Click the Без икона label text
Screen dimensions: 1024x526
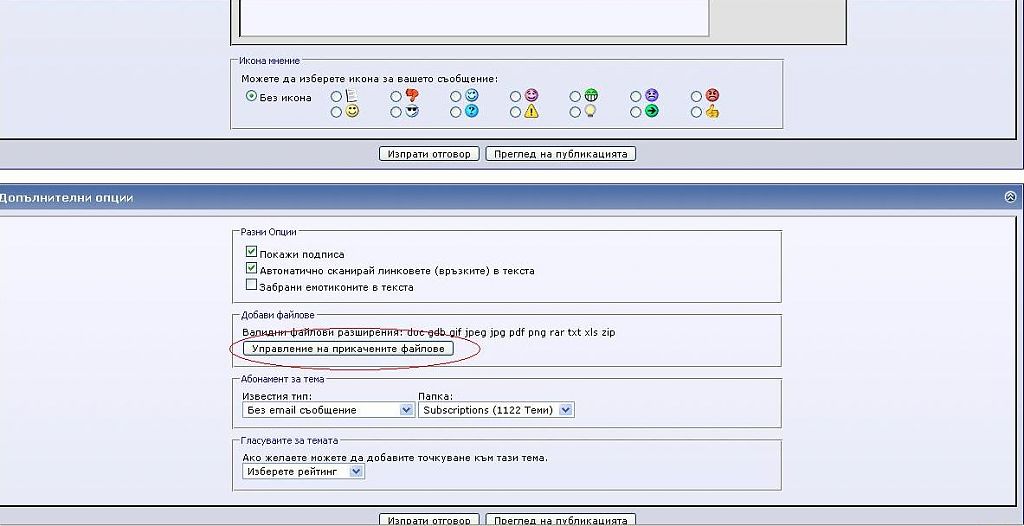(x=285, y=98)
